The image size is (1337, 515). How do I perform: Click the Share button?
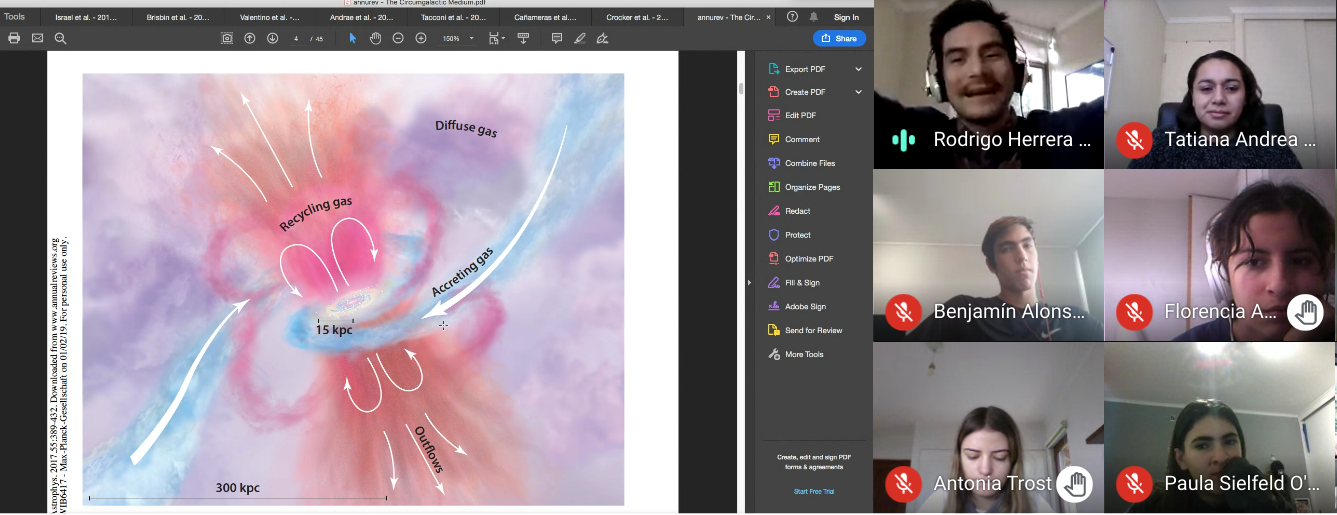(840, 38)
